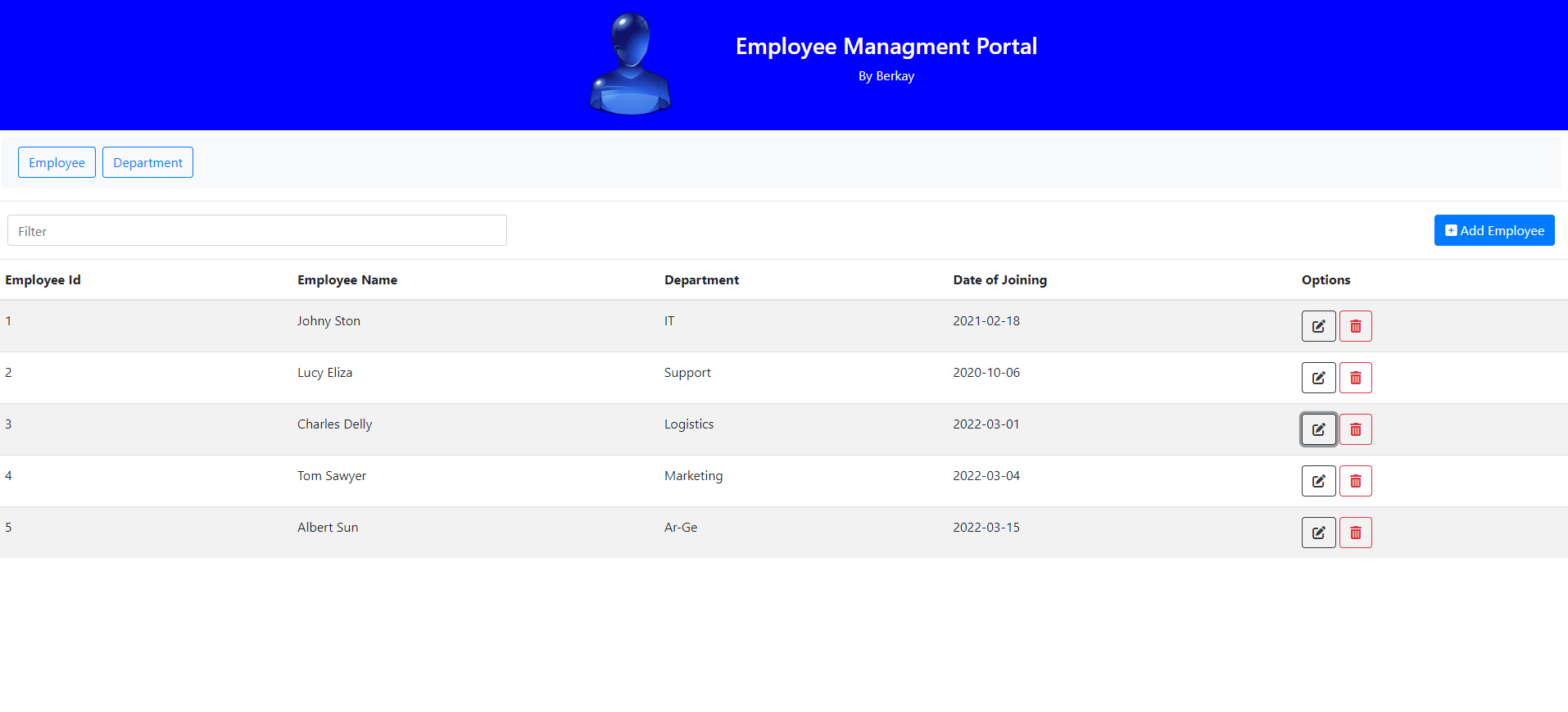1568x712 pixels.
Task: Edit employee Tom Sawyer
Action: coord(1318,481)
